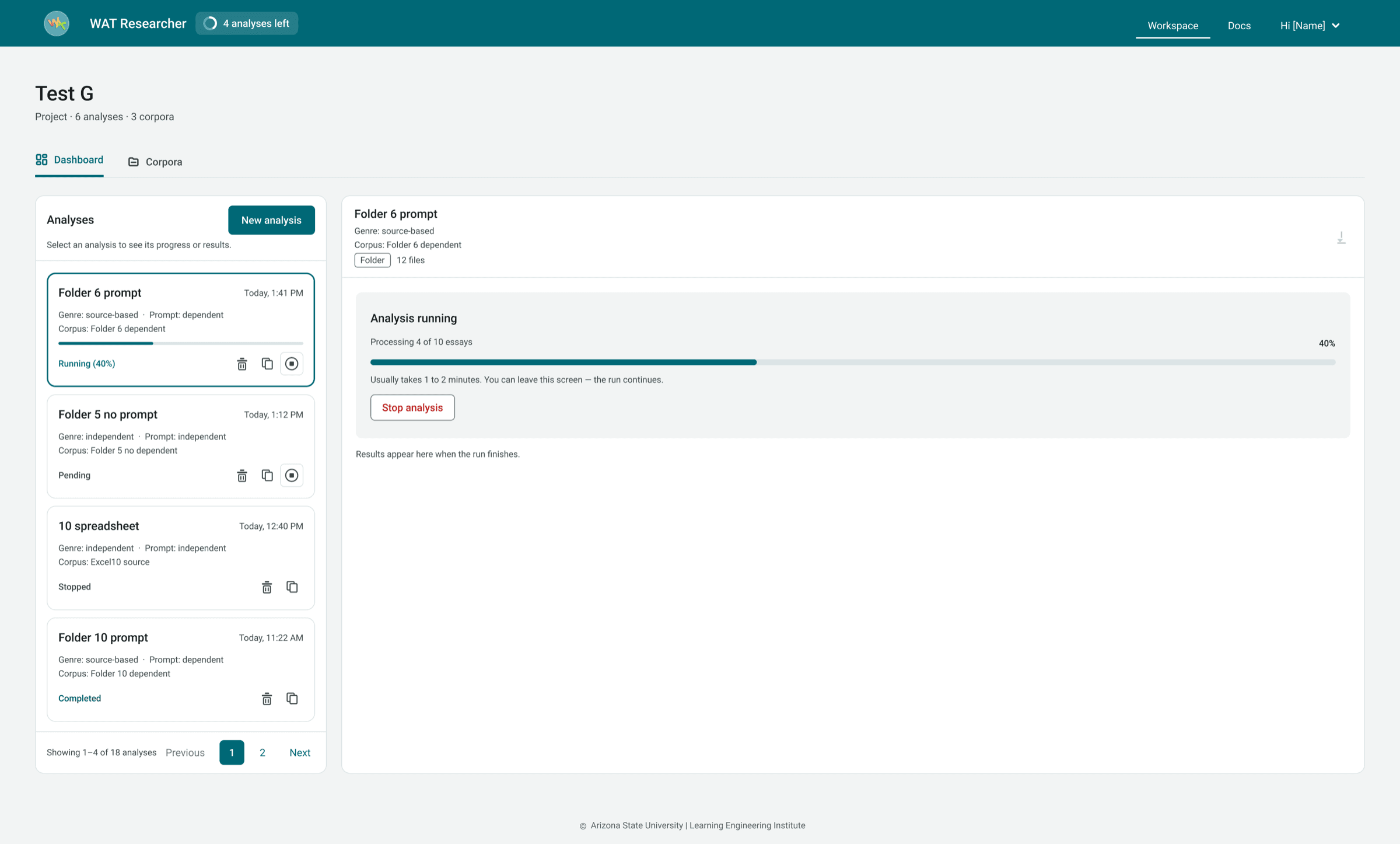Click the Stopped status text
This screenshot has width=1400, height=844.
tap(75, 587)
